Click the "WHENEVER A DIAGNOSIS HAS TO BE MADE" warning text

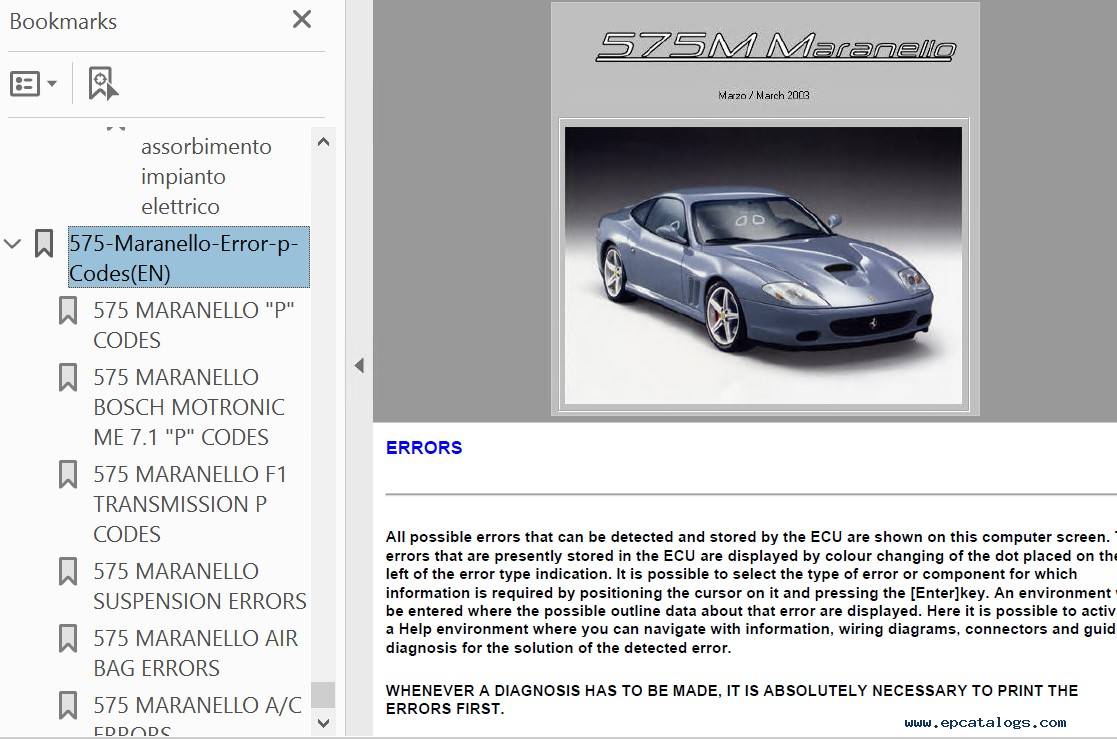[x=732, y=699]
